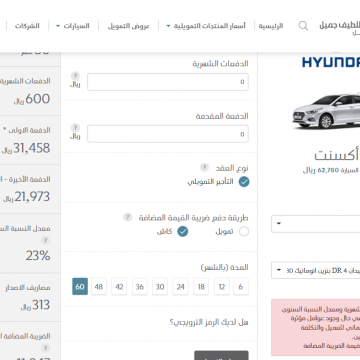Viewport: 360px width, 360px height.
Task: Select the التأجير التمويلي contract option
Action: [x=244, y=182]
